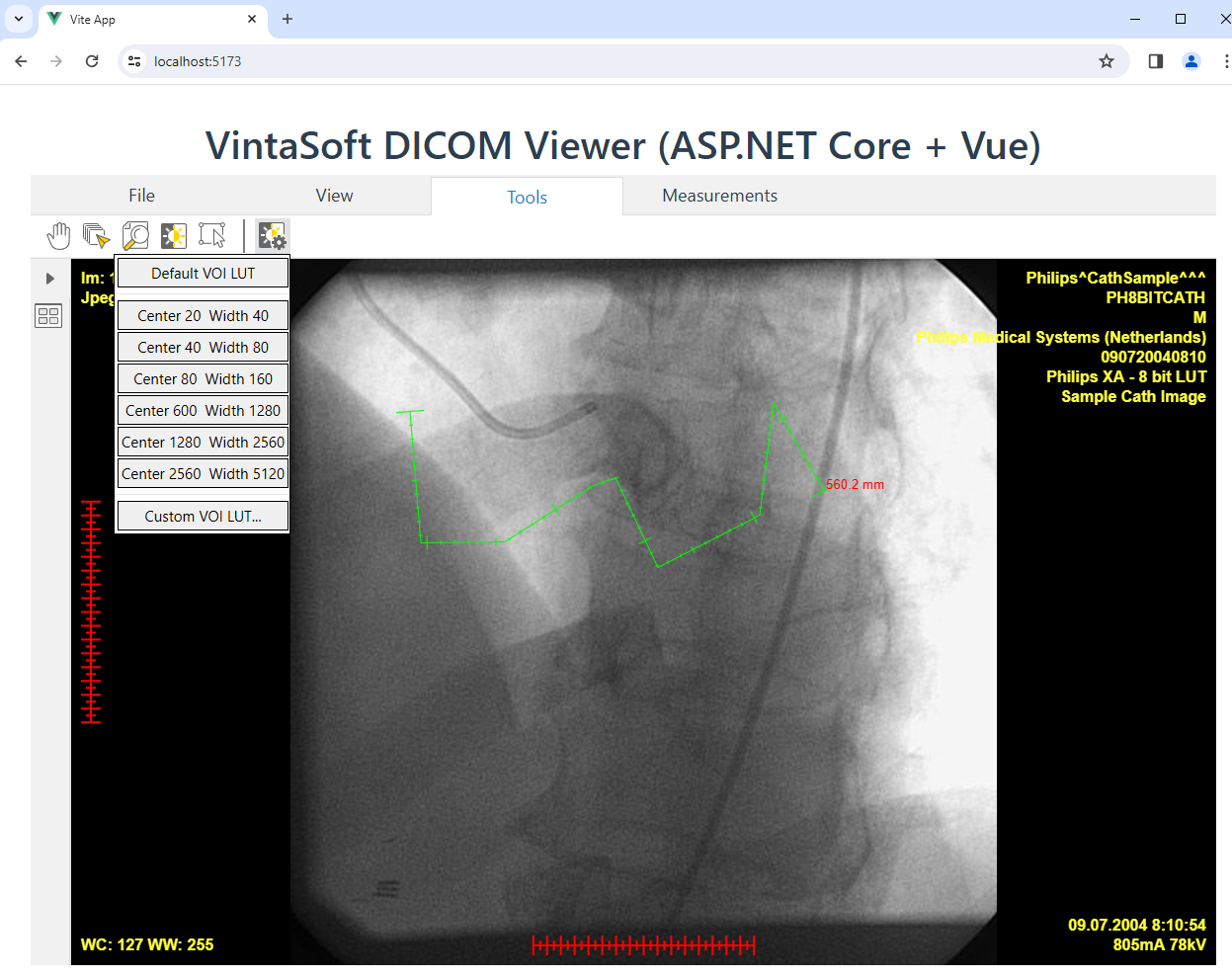Click the 560.2 mm measurement label
The image size is (1232, 978).
(x=855, y=485)
